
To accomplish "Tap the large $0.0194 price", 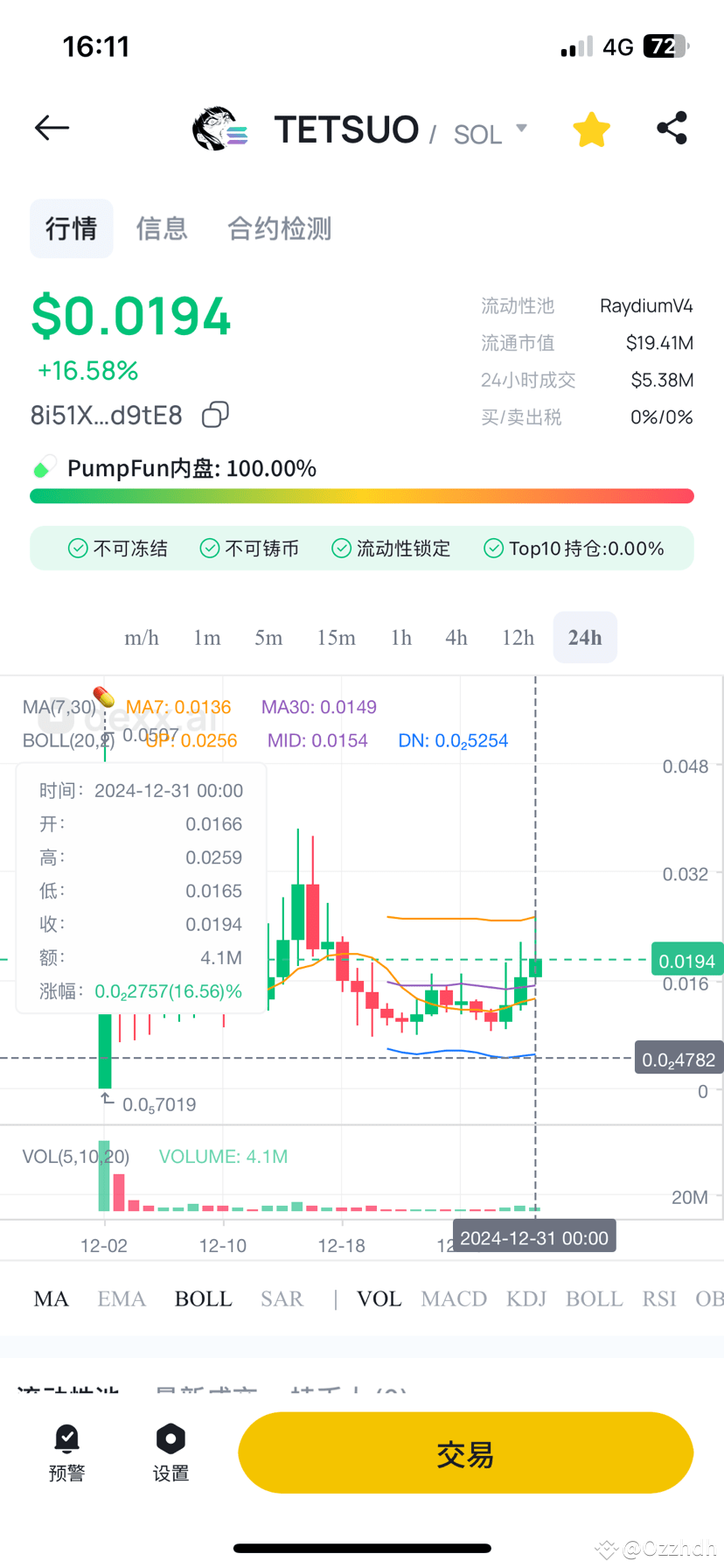I will click(x=131, y=316).
